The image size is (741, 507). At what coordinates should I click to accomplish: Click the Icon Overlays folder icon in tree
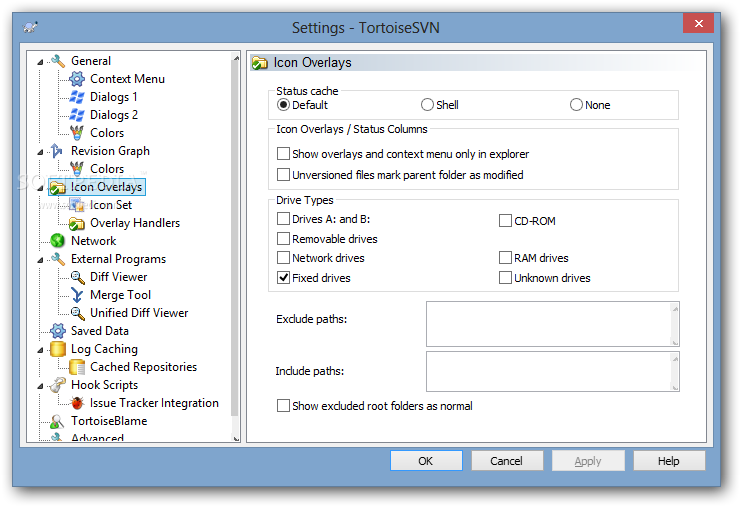(x=58, y=188)
